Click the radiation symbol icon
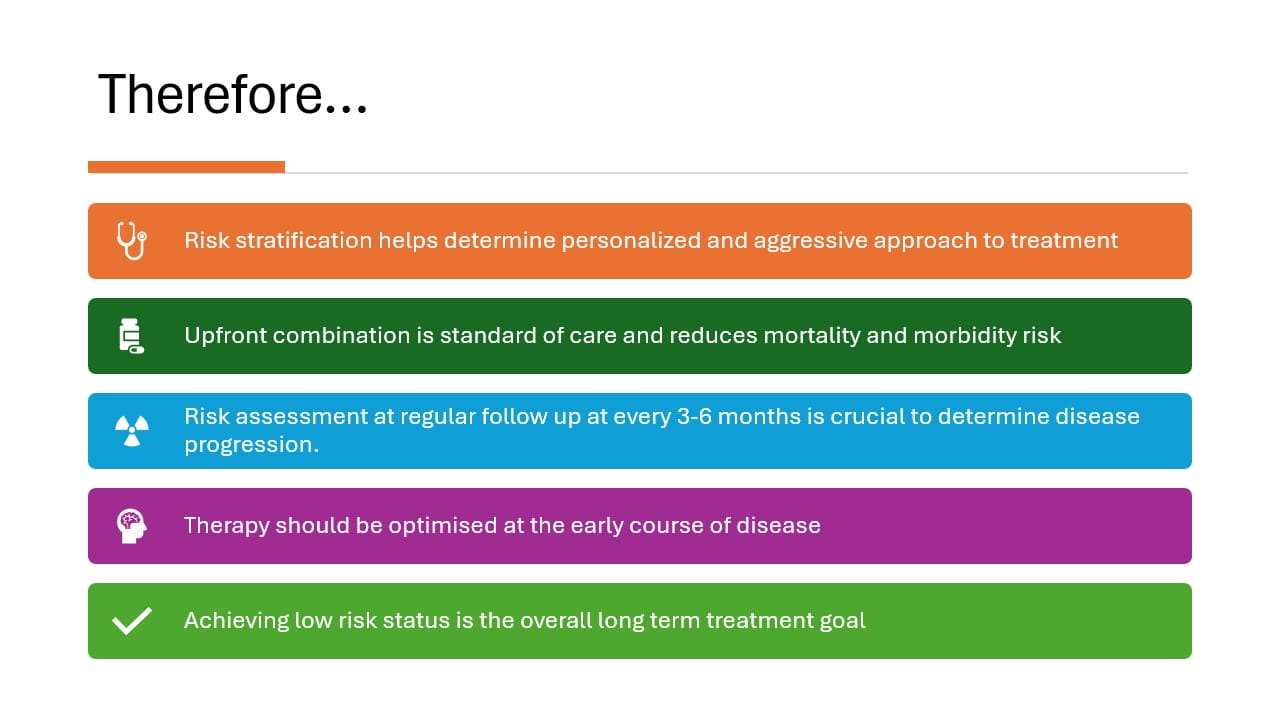 click(x=131, y=431)
